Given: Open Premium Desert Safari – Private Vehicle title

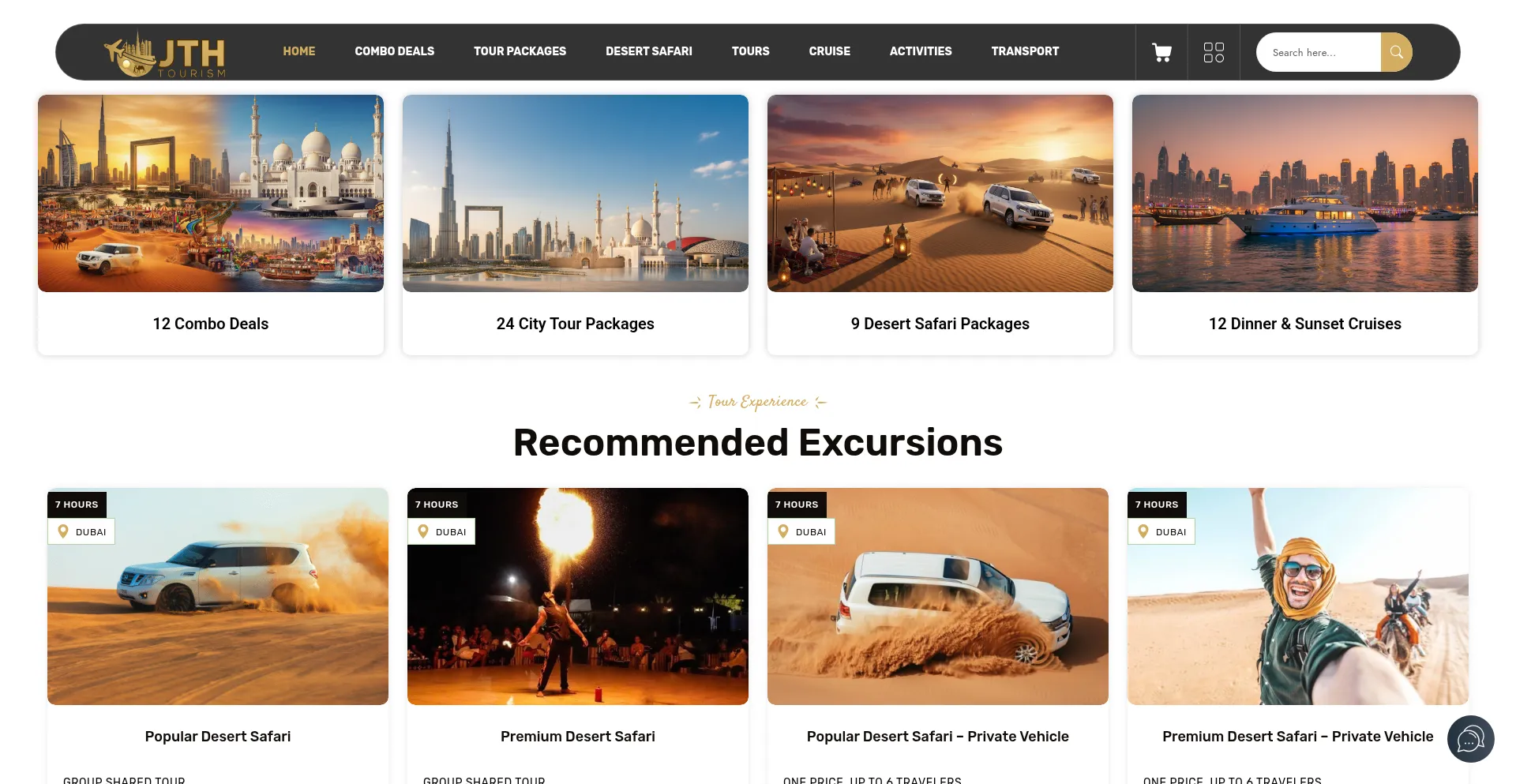Looking at the screenshot, I should [1297, 737].
